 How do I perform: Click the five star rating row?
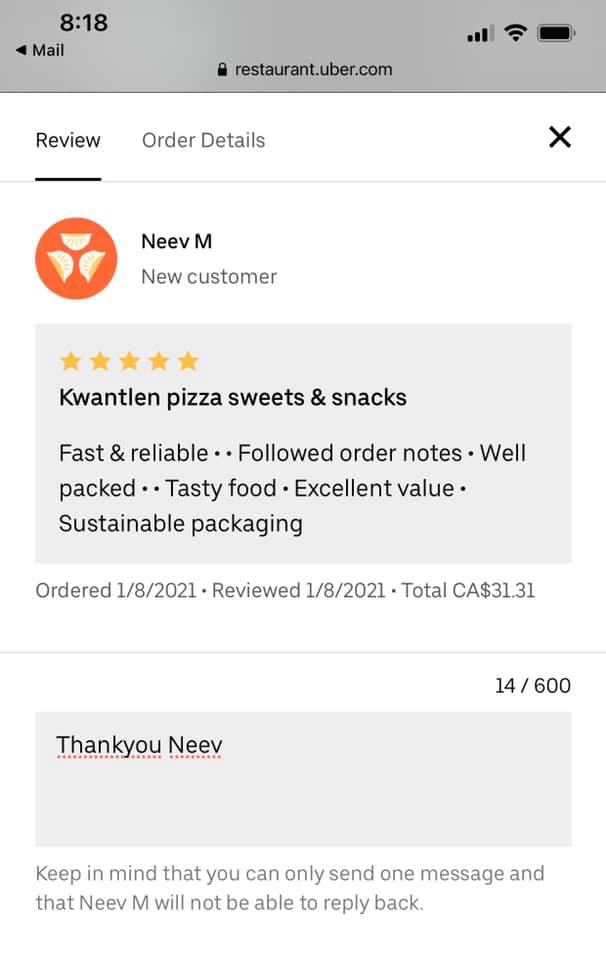click(129, 361)
